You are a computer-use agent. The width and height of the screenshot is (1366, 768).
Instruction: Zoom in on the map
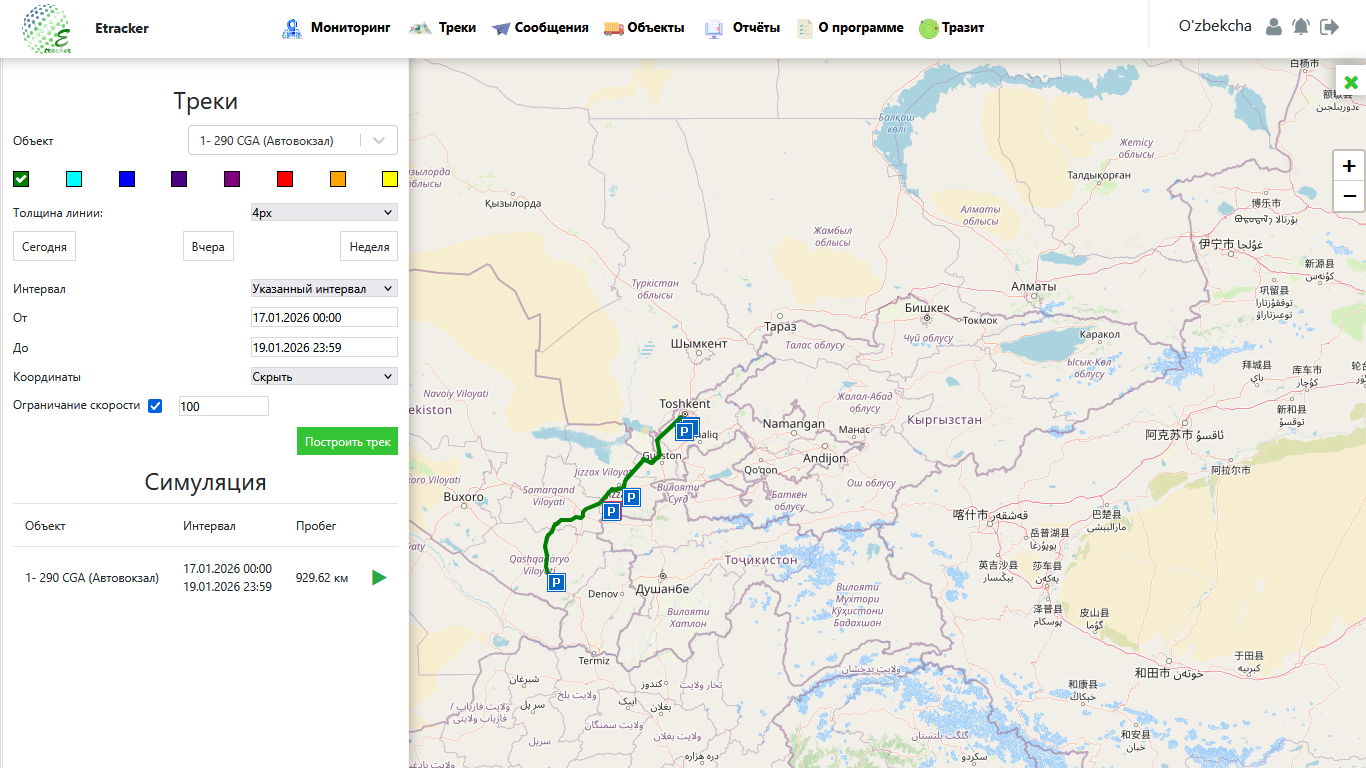pyautogui.click(x=1349, y=166)
